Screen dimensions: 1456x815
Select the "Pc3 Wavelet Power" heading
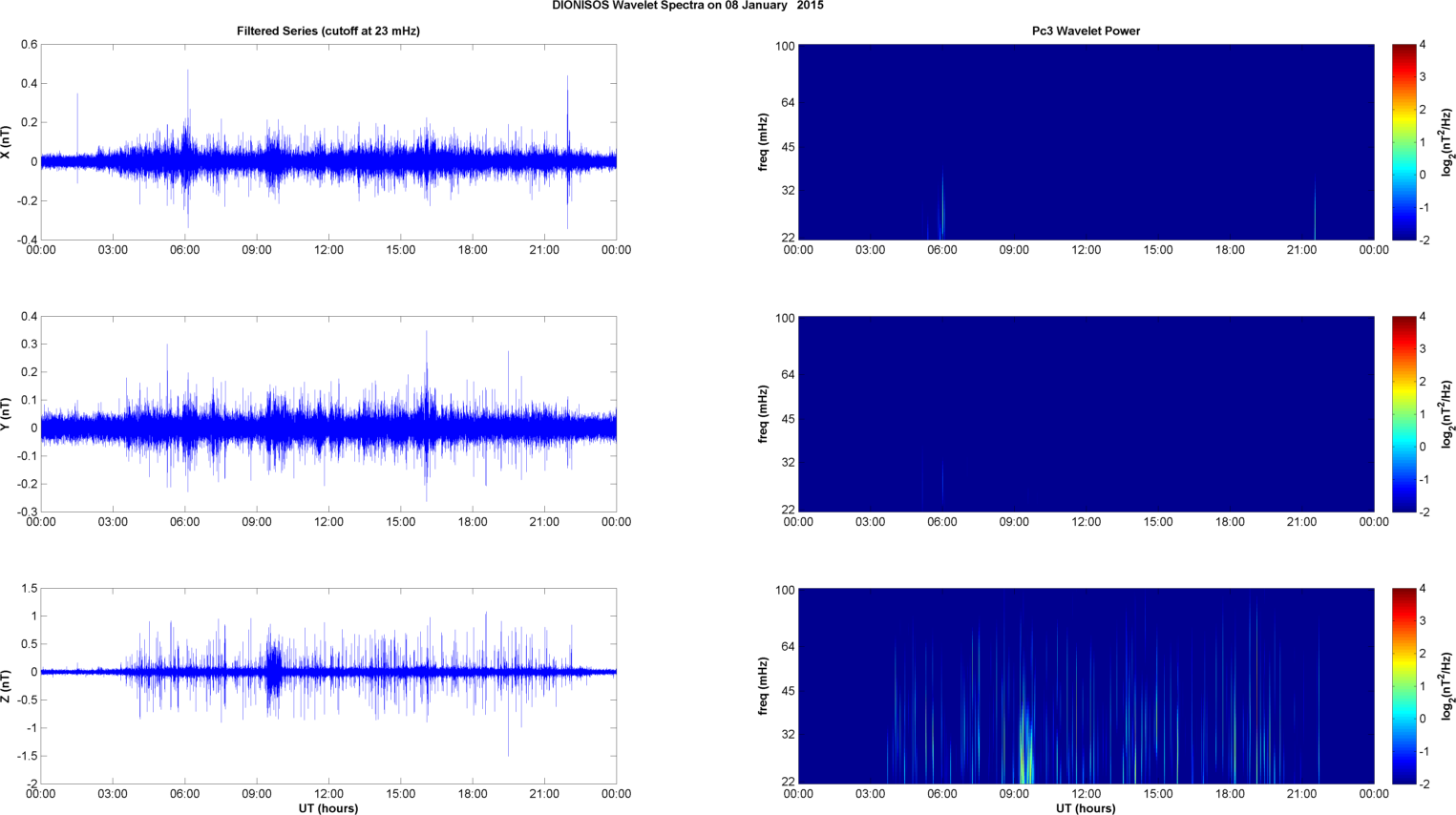[x=1086, y=31]
